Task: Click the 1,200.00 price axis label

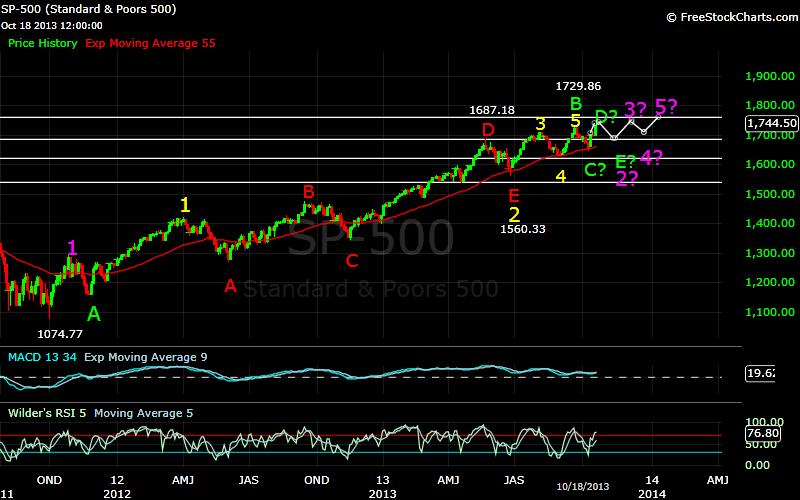Action: [770, 282]
